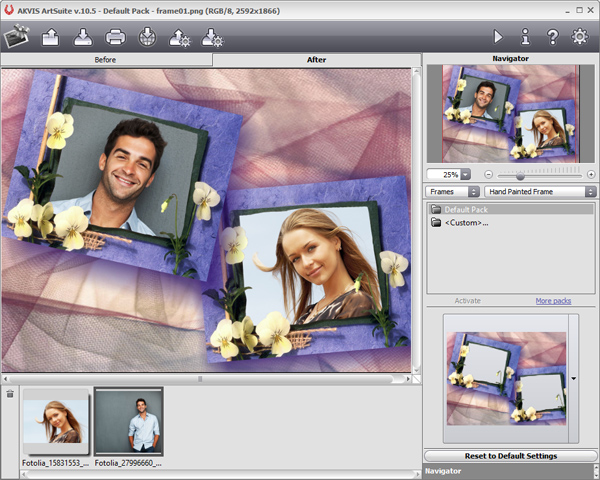Click the Save preset icon with gear
This screenshot has width=600, height=480.
point(212,38)
